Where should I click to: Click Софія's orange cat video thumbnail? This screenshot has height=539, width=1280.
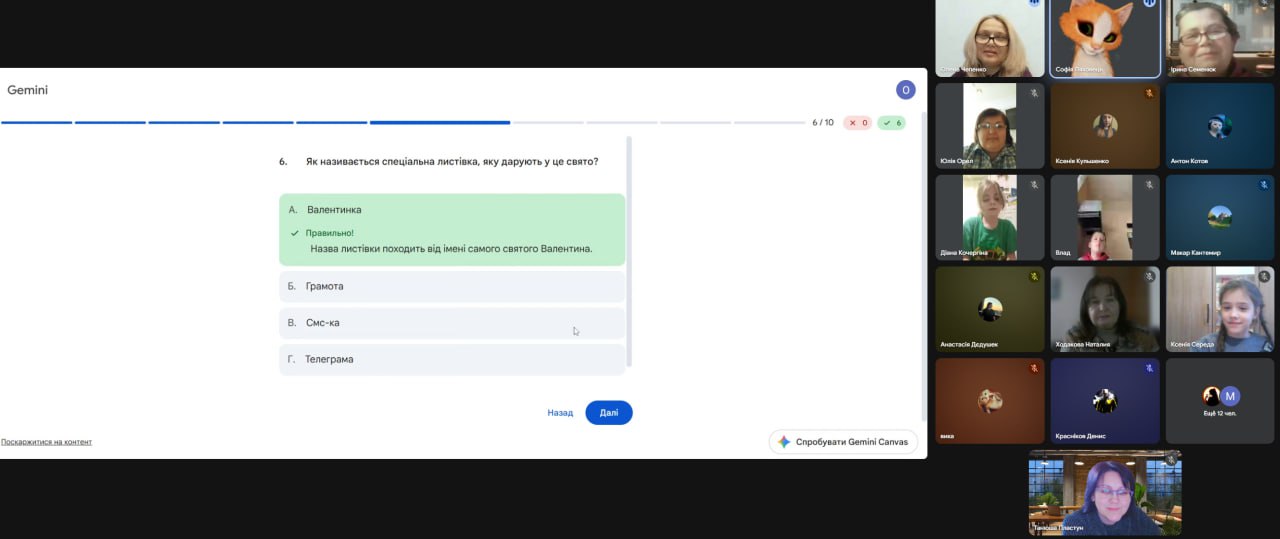click(1105, 38)
